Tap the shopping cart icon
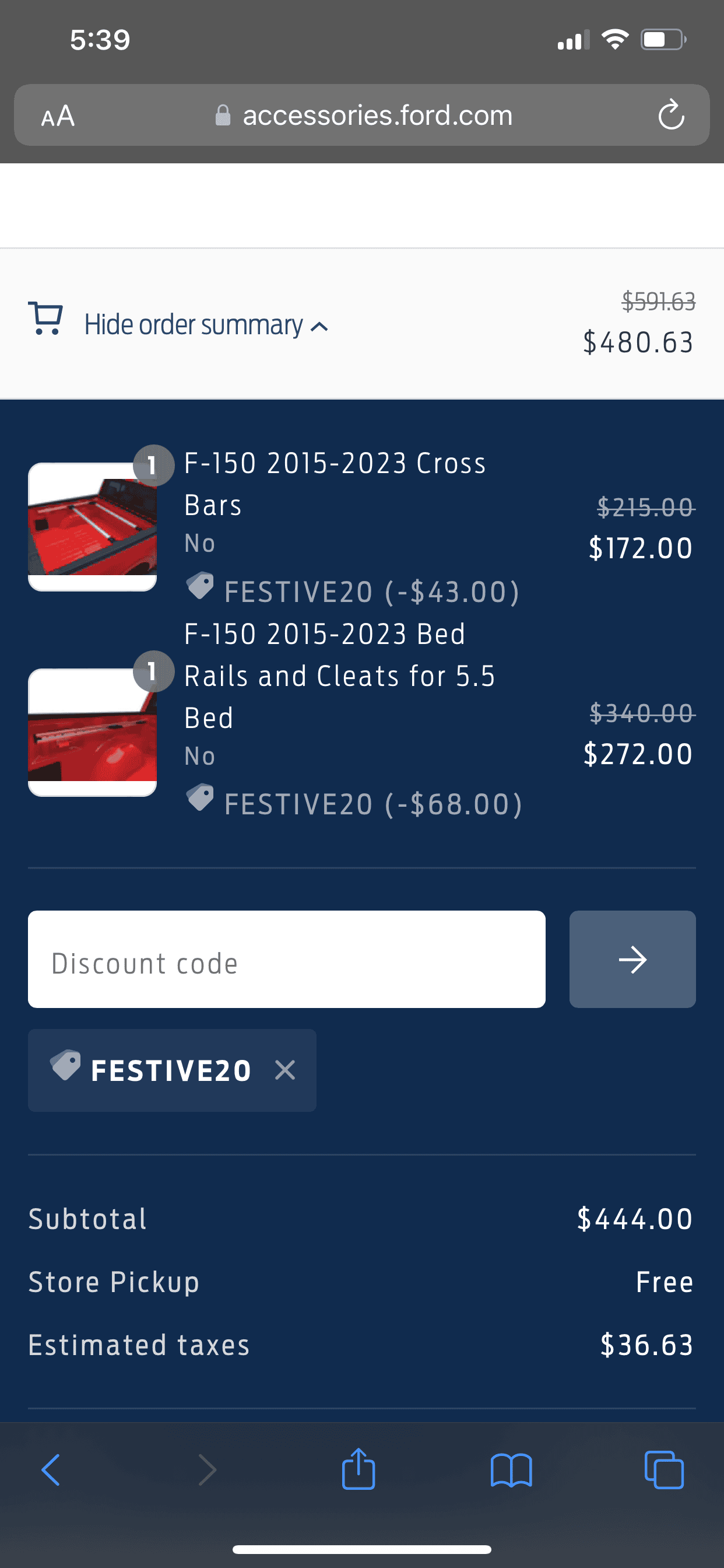724x1568 pixels. tap(45, 319)
